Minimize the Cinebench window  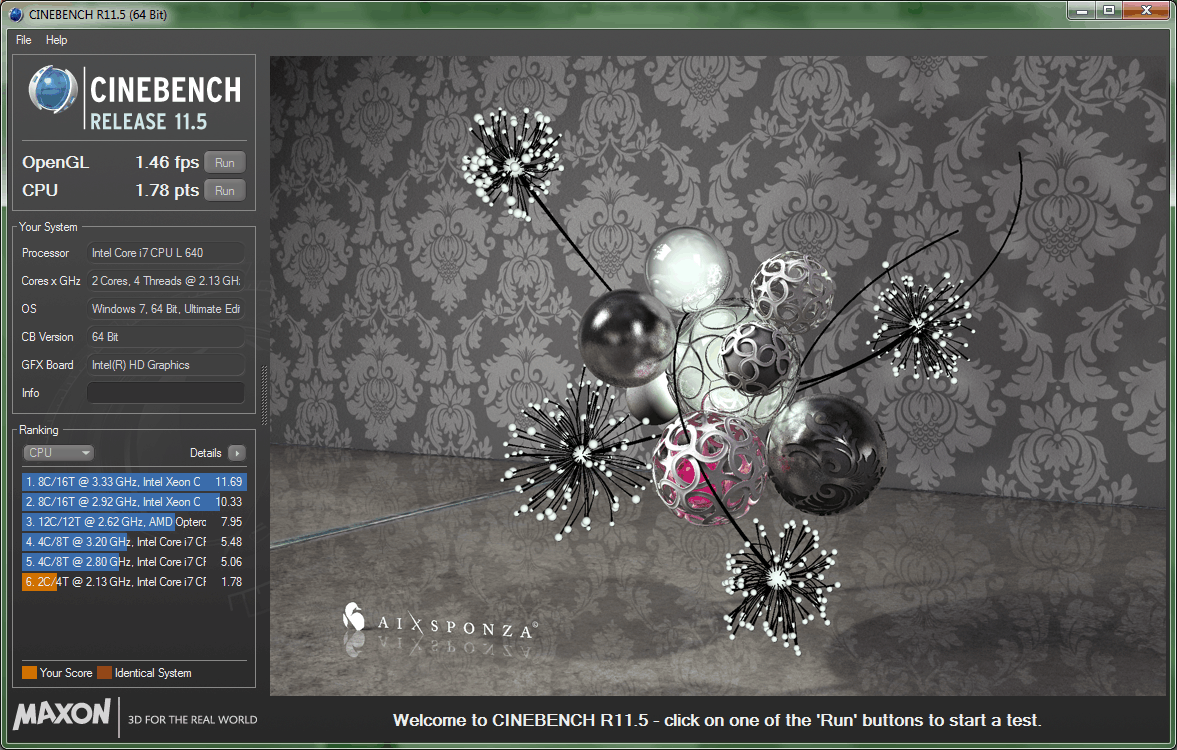click(x=1082, y=10)
